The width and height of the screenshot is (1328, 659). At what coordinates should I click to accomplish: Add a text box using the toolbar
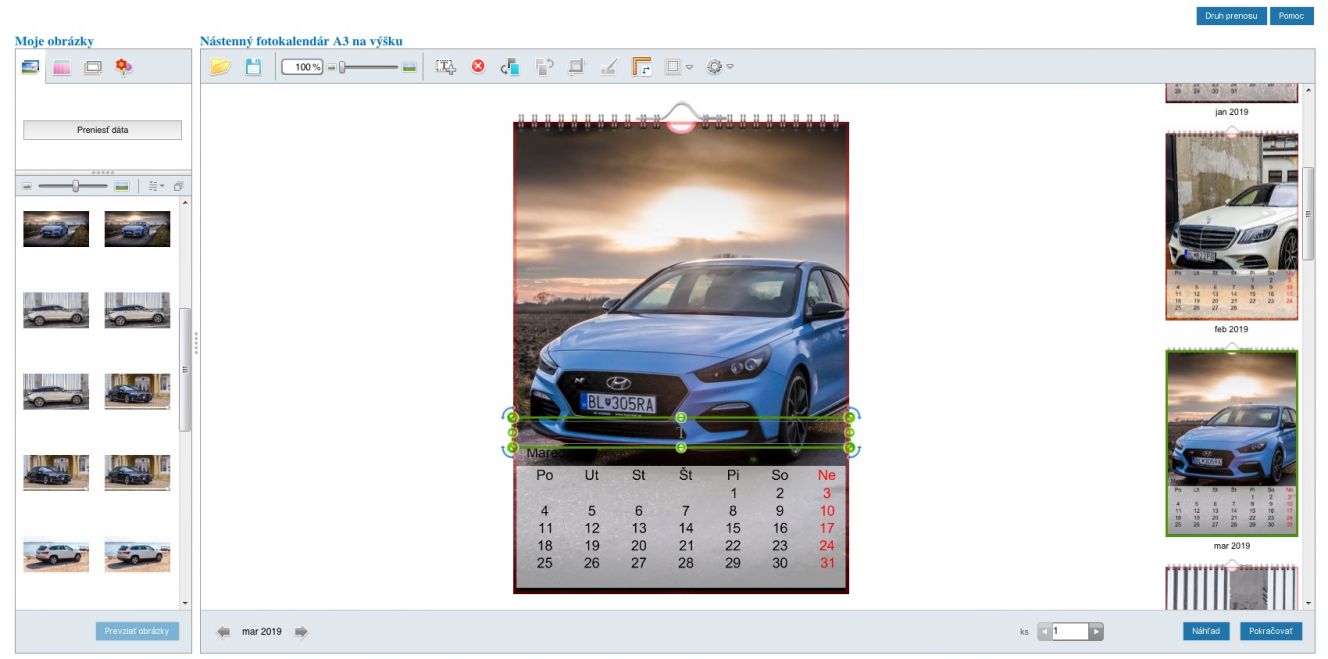(446, 67)
